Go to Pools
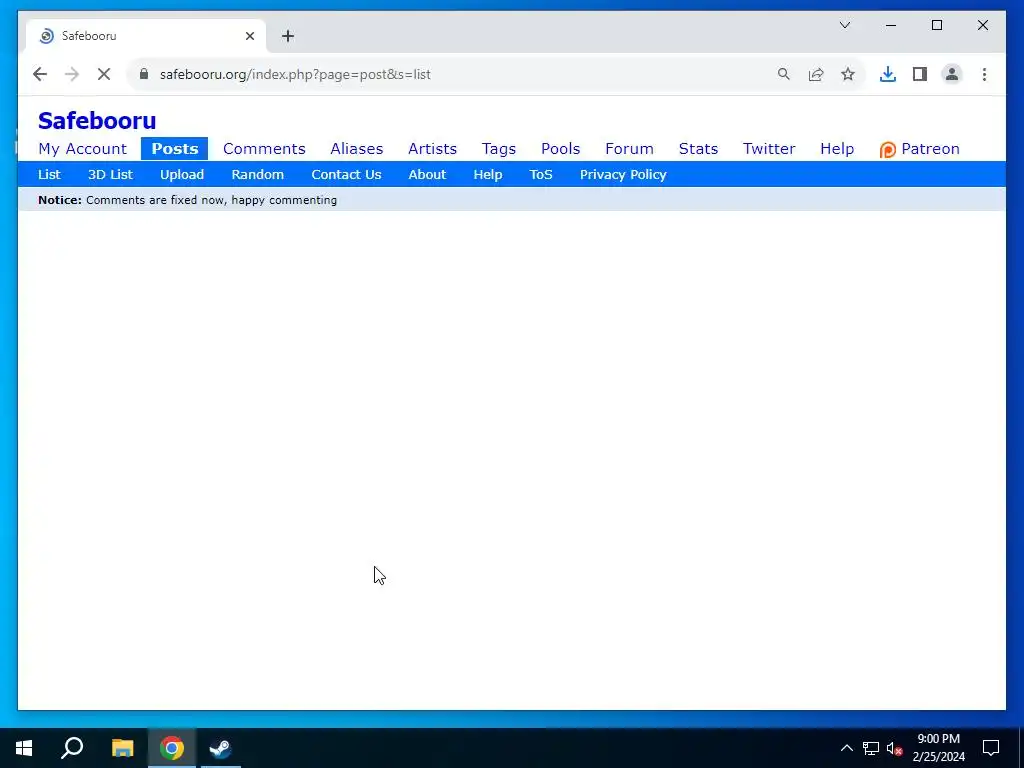1024x768 pixels. click(560, 149)
